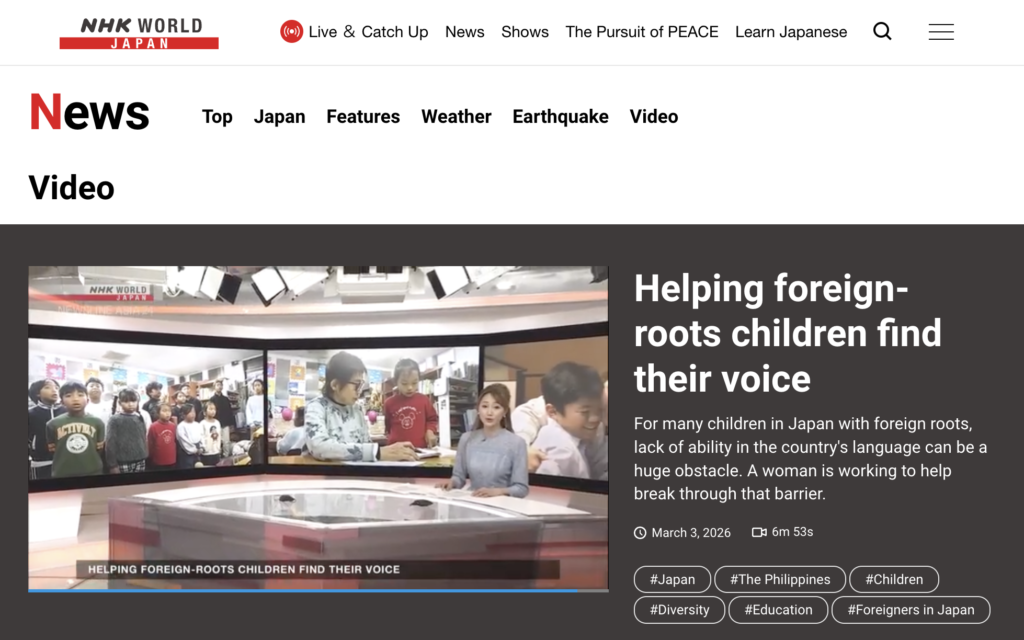Go to Shows in the top navigation

coord(525,32)
